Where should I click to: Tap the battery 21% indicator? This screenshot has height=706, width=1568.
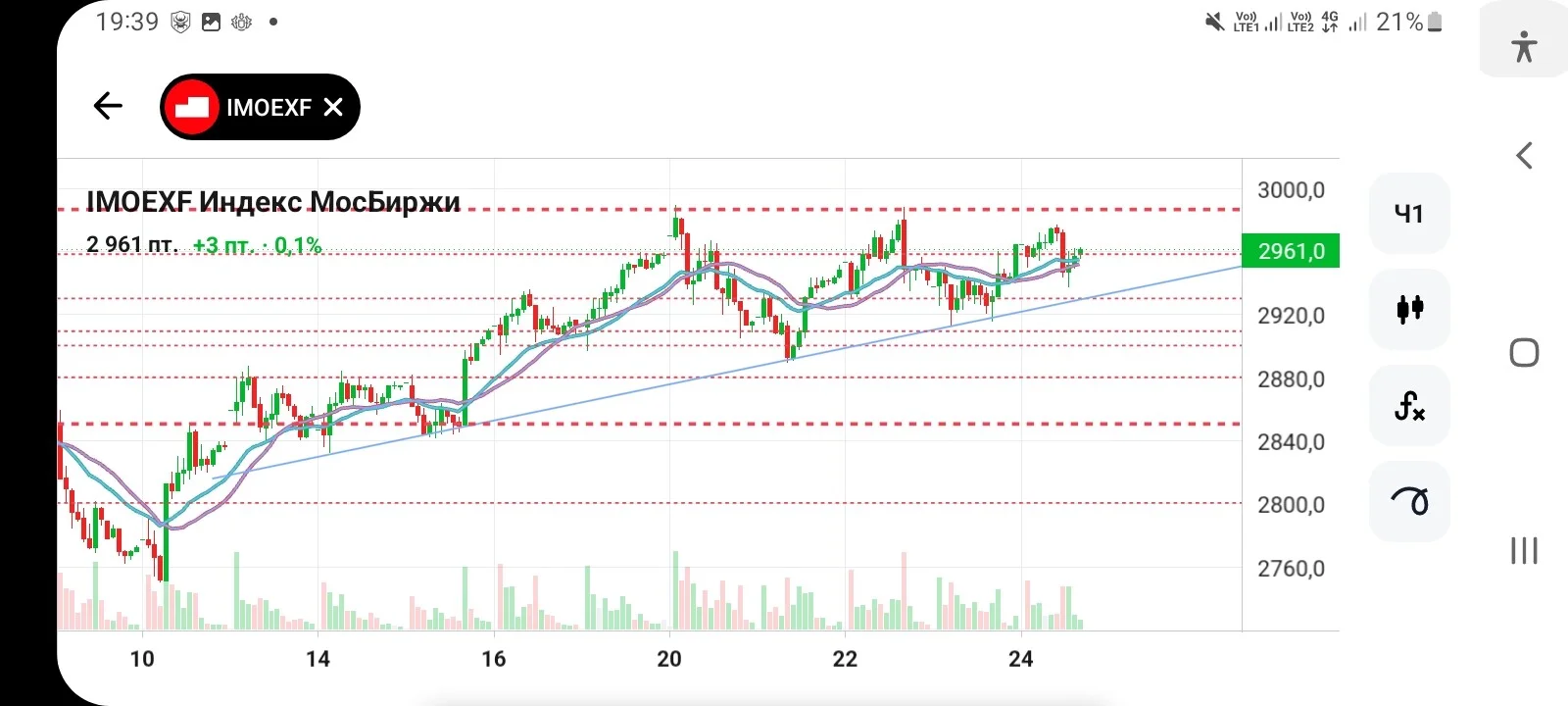[1409, 22]
